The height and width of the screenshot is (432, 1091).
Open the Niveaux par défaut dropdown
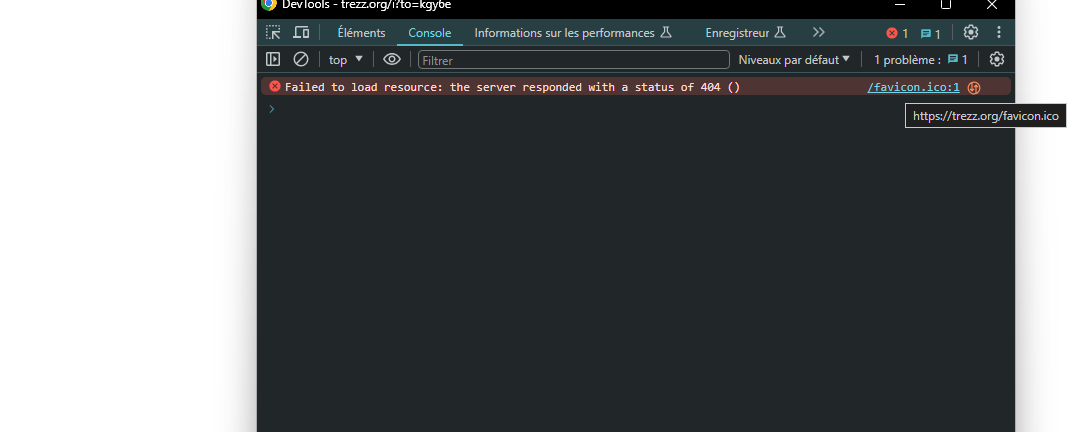tap(794, 60)
